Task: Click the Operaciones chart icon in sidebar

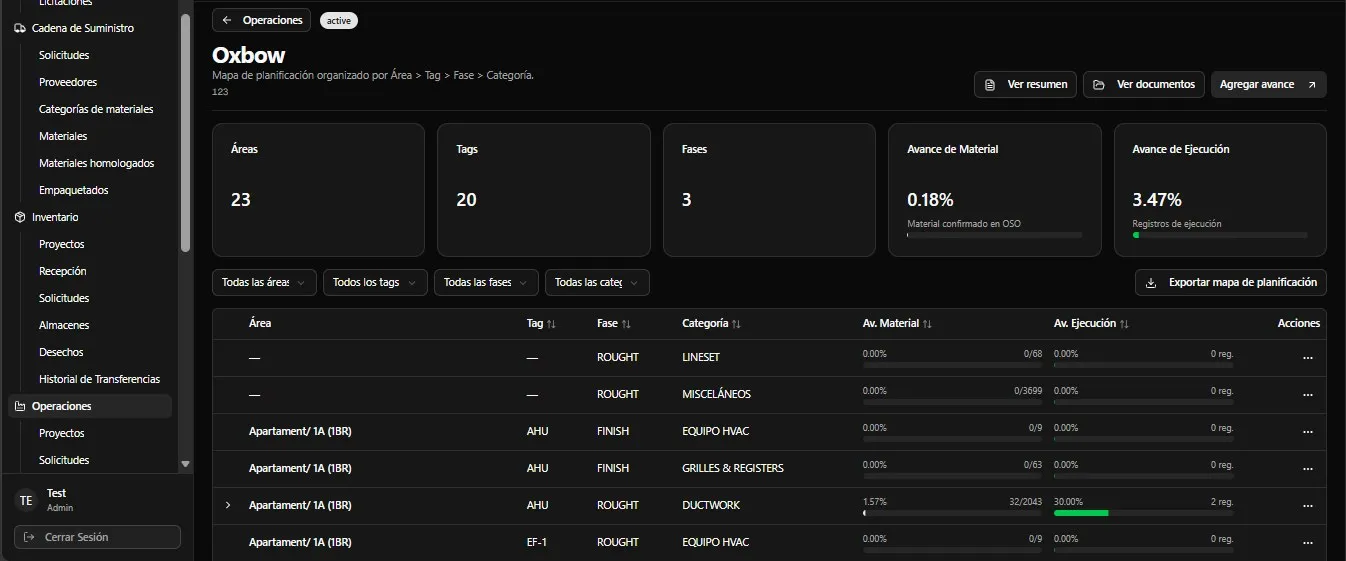Action: [20, 406]
